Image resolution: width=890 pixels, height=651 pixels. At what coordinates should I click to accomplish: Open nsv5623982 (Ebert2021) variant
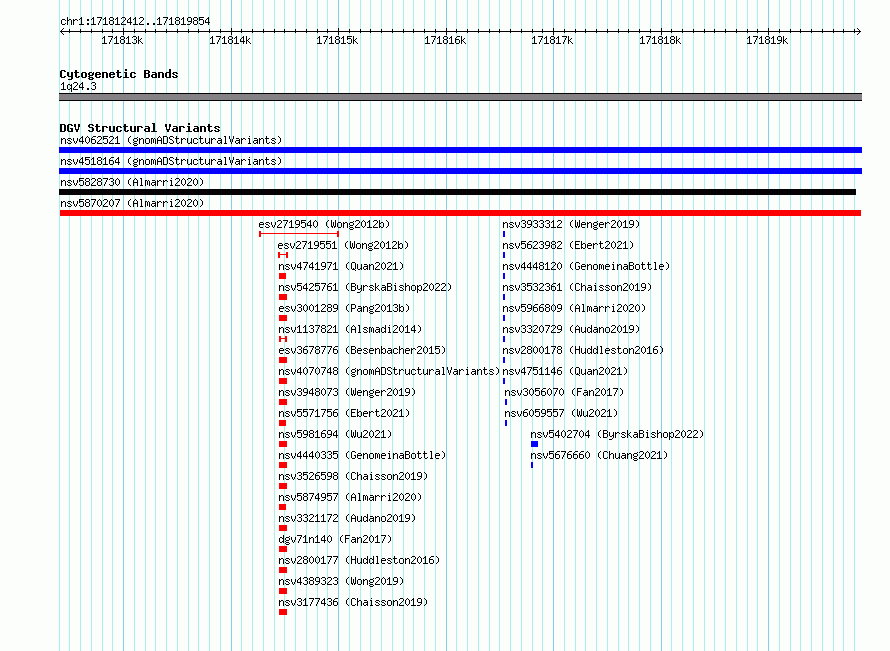pos(568,245)
